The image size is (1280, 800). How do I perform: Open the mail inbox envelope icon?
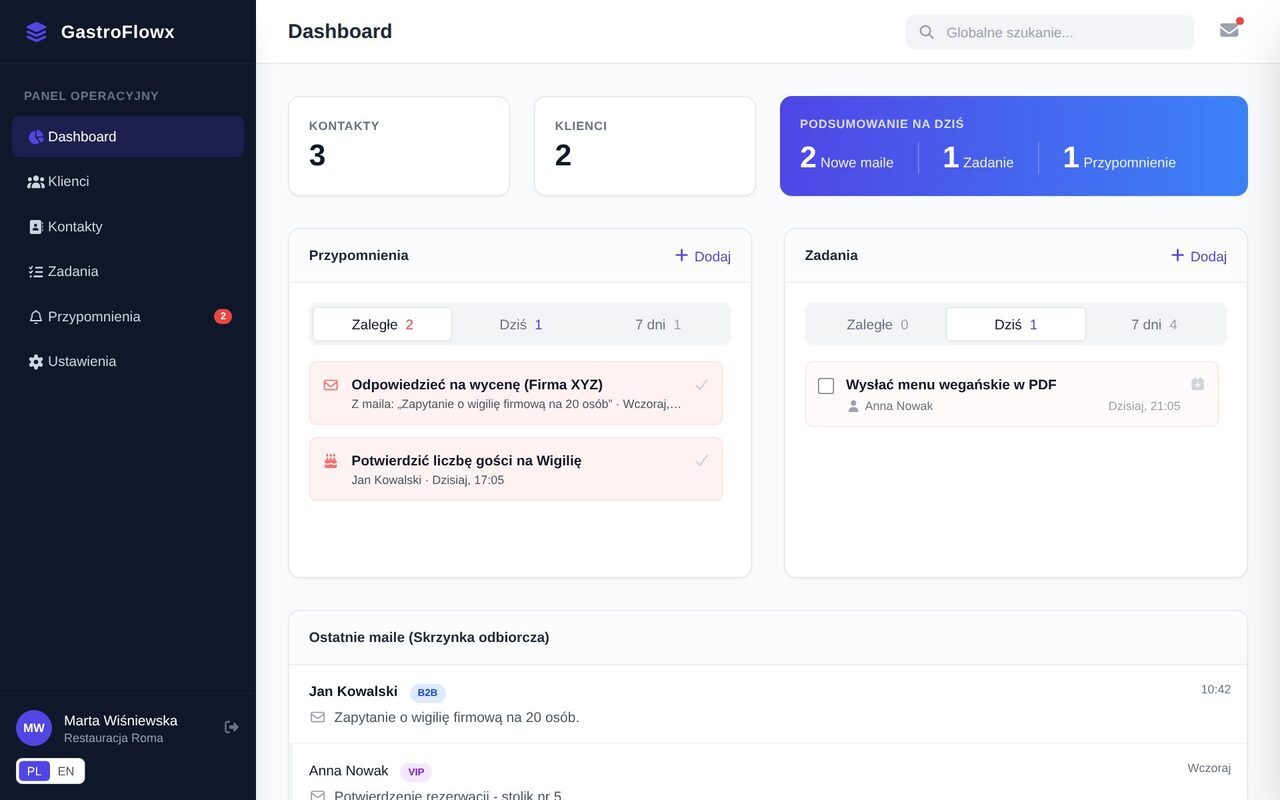(x=1229, y=30)
